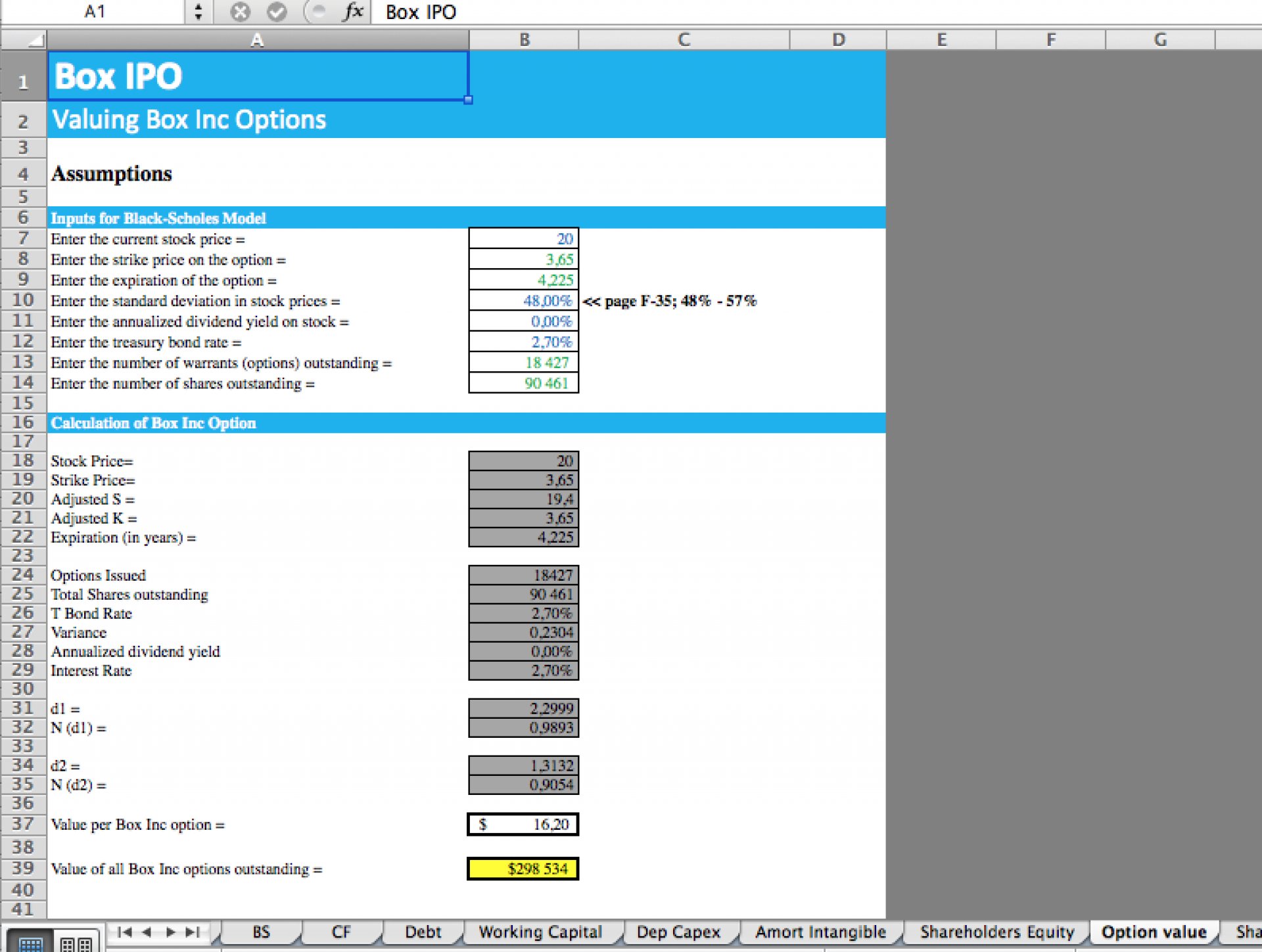Click option expiration input in row 9
Viewport: 1262px width, 952px height.
[524, 280]
